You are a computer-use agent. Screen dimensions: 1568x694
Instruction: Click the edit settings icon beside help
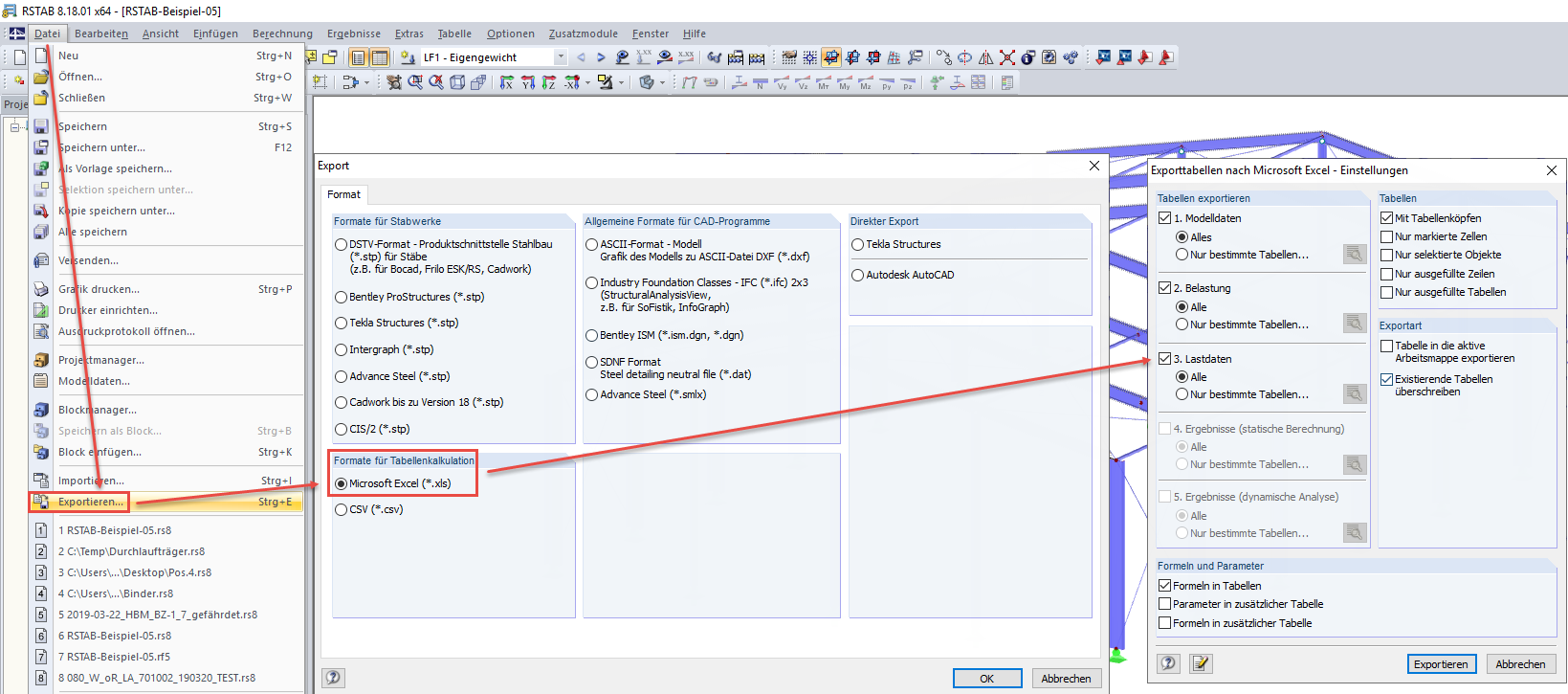tap(1202, 663)
